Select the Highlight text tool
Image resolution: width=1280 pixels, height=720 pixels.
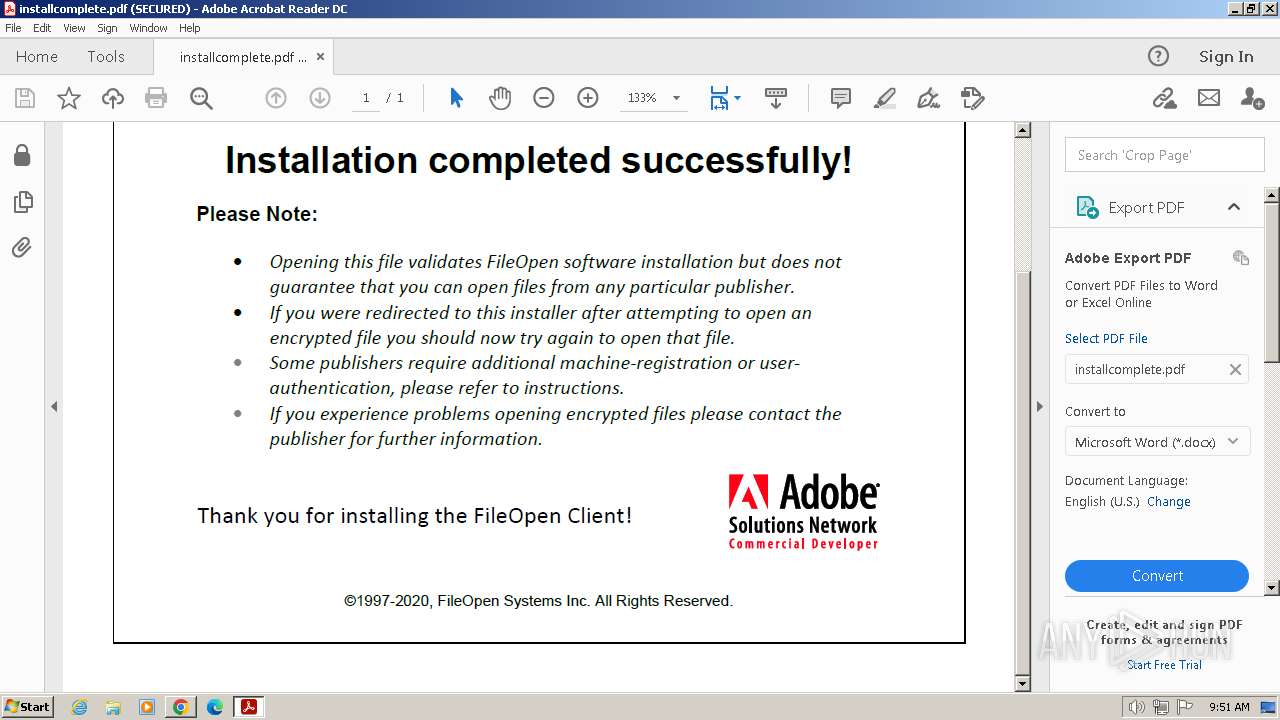(x=885, y=98)
